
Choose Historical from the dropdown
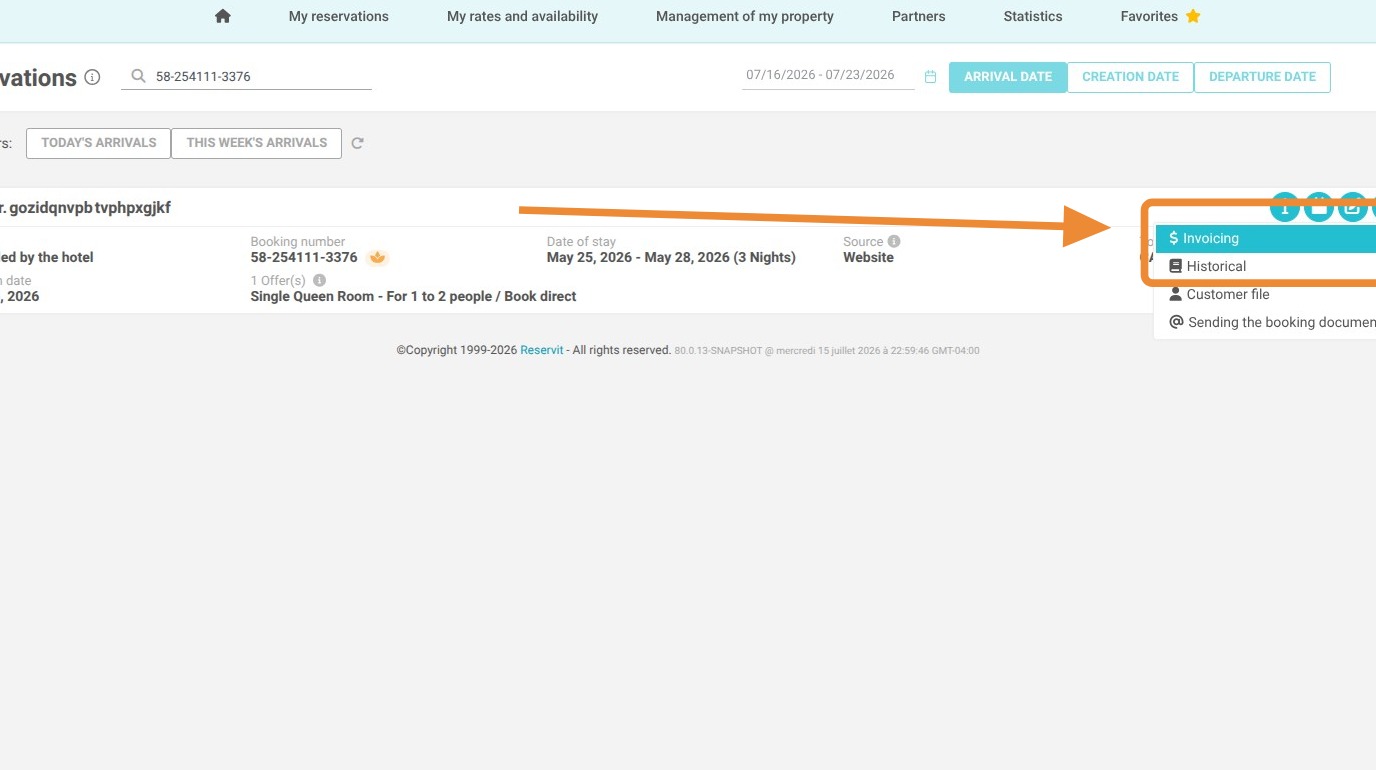[1266, 266]
